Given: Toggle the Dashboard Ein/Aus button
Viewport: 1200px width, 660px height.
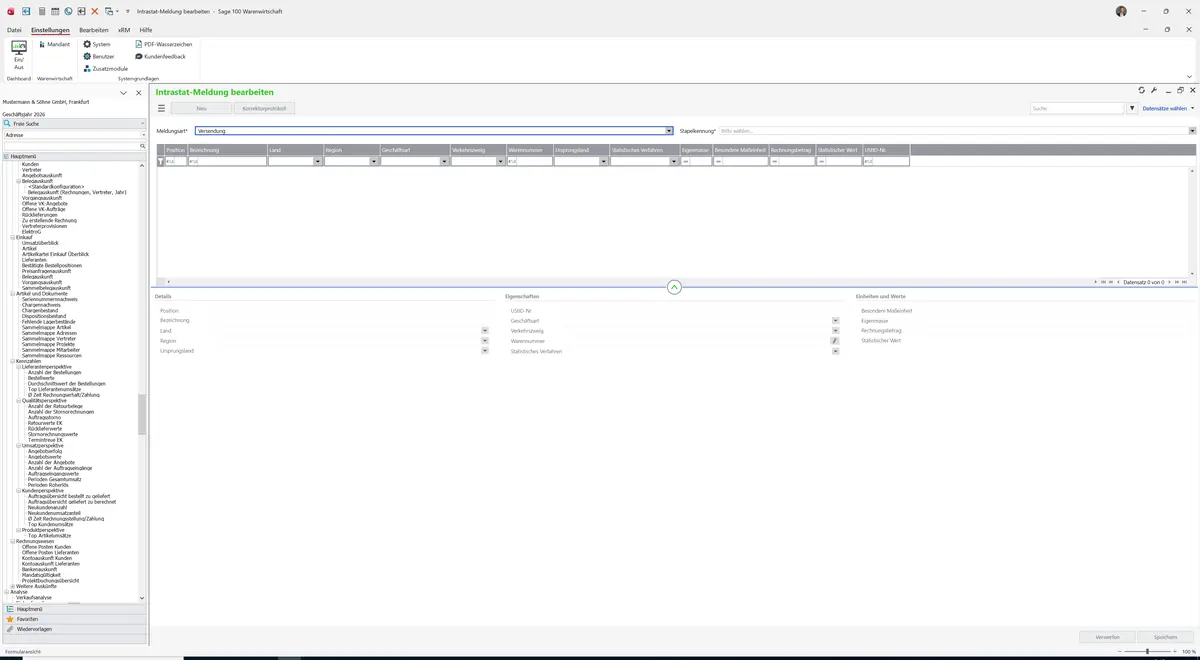Looking at the screenshot, I should 18,54.
